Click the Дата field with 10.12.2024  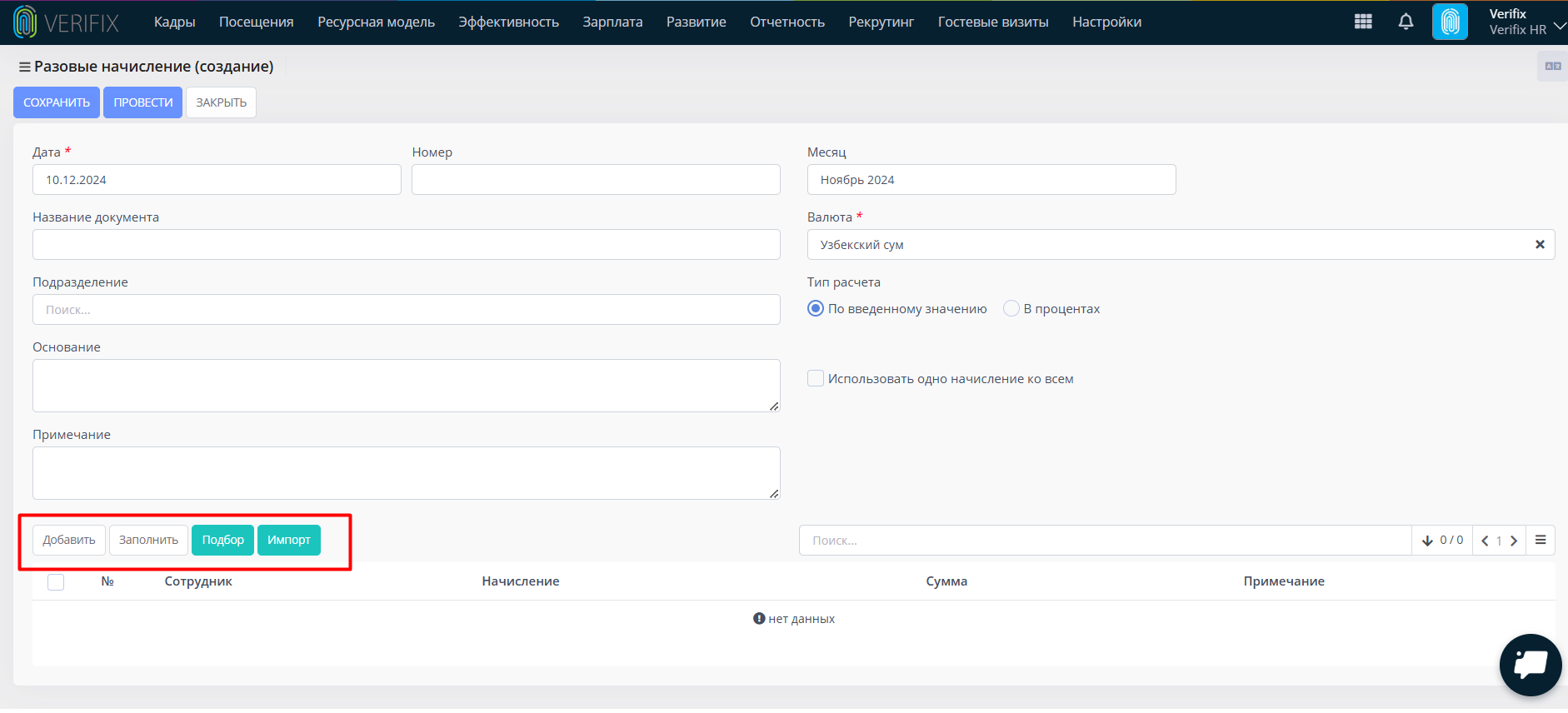coord(217,180)
